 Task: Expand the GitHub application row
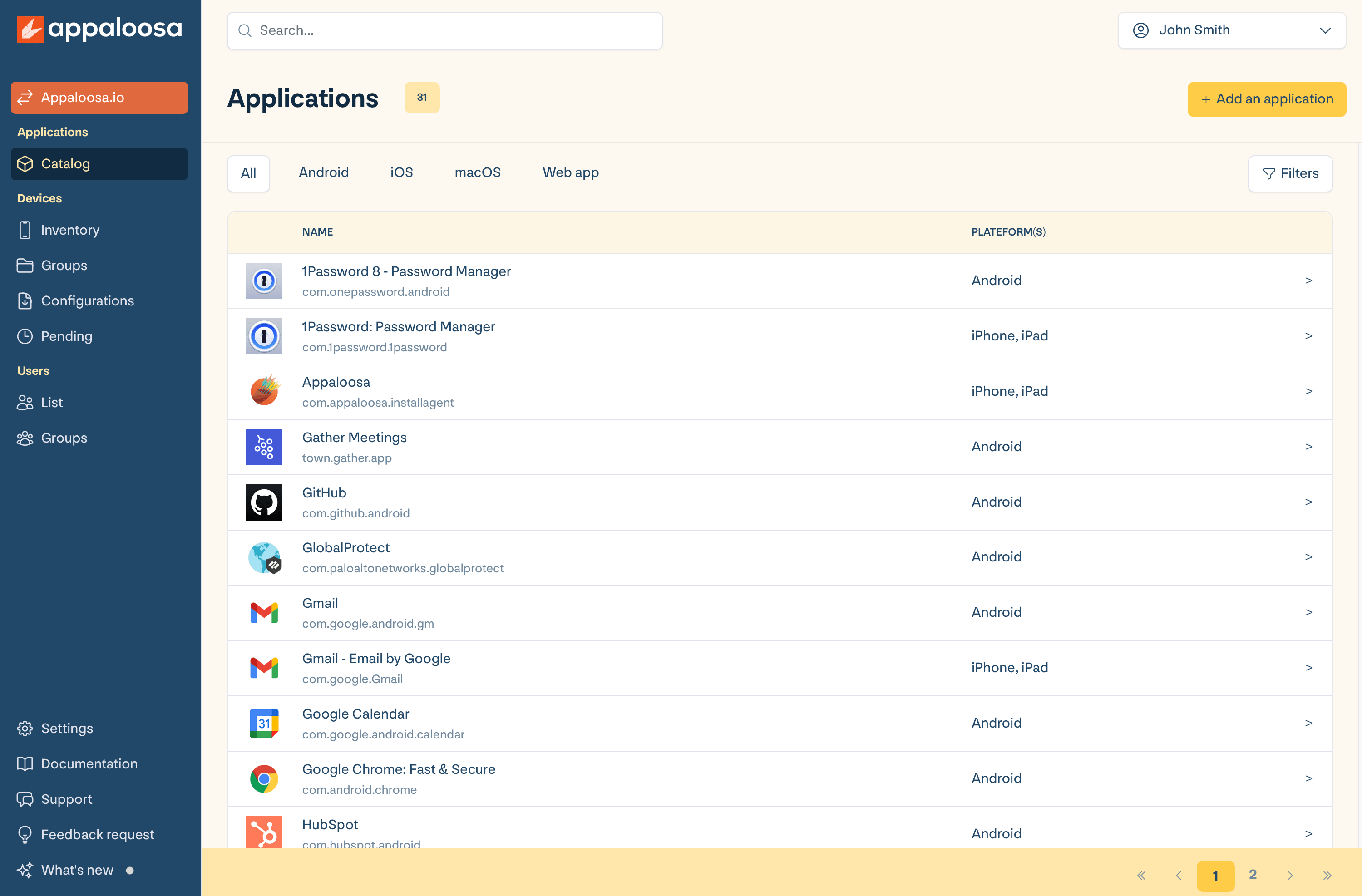coord(1309,501)
